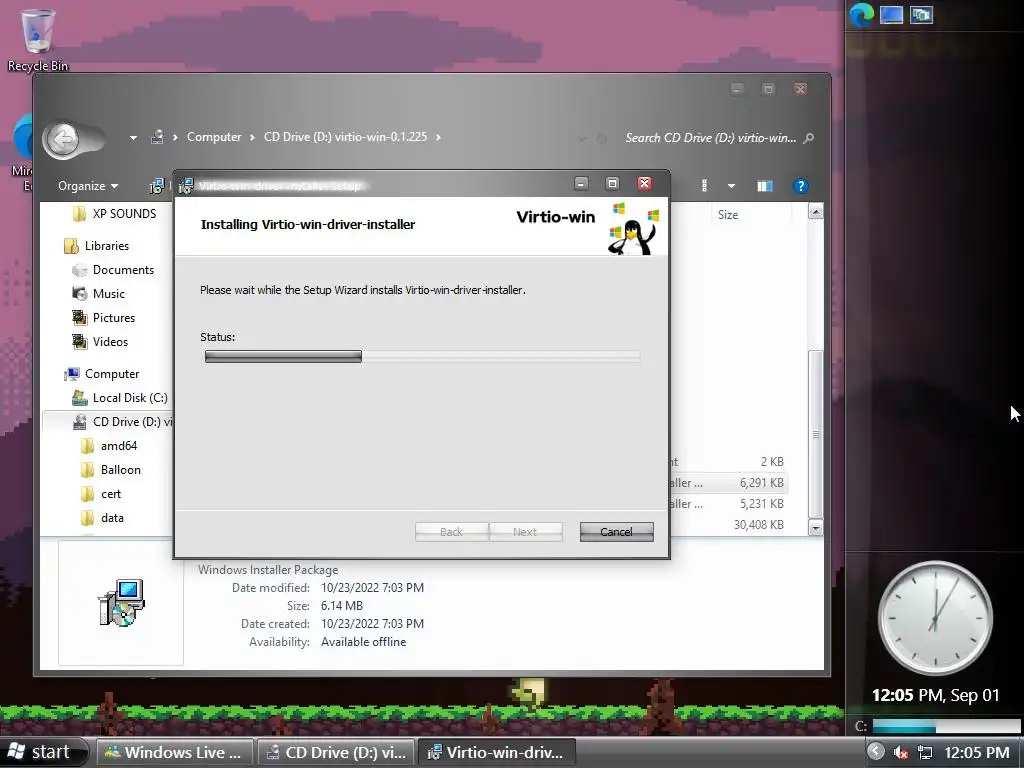Select CD Drive (D:) in navigation tree
The height and width of the screenshot is (768, 1024).
[x=122, y=422]
